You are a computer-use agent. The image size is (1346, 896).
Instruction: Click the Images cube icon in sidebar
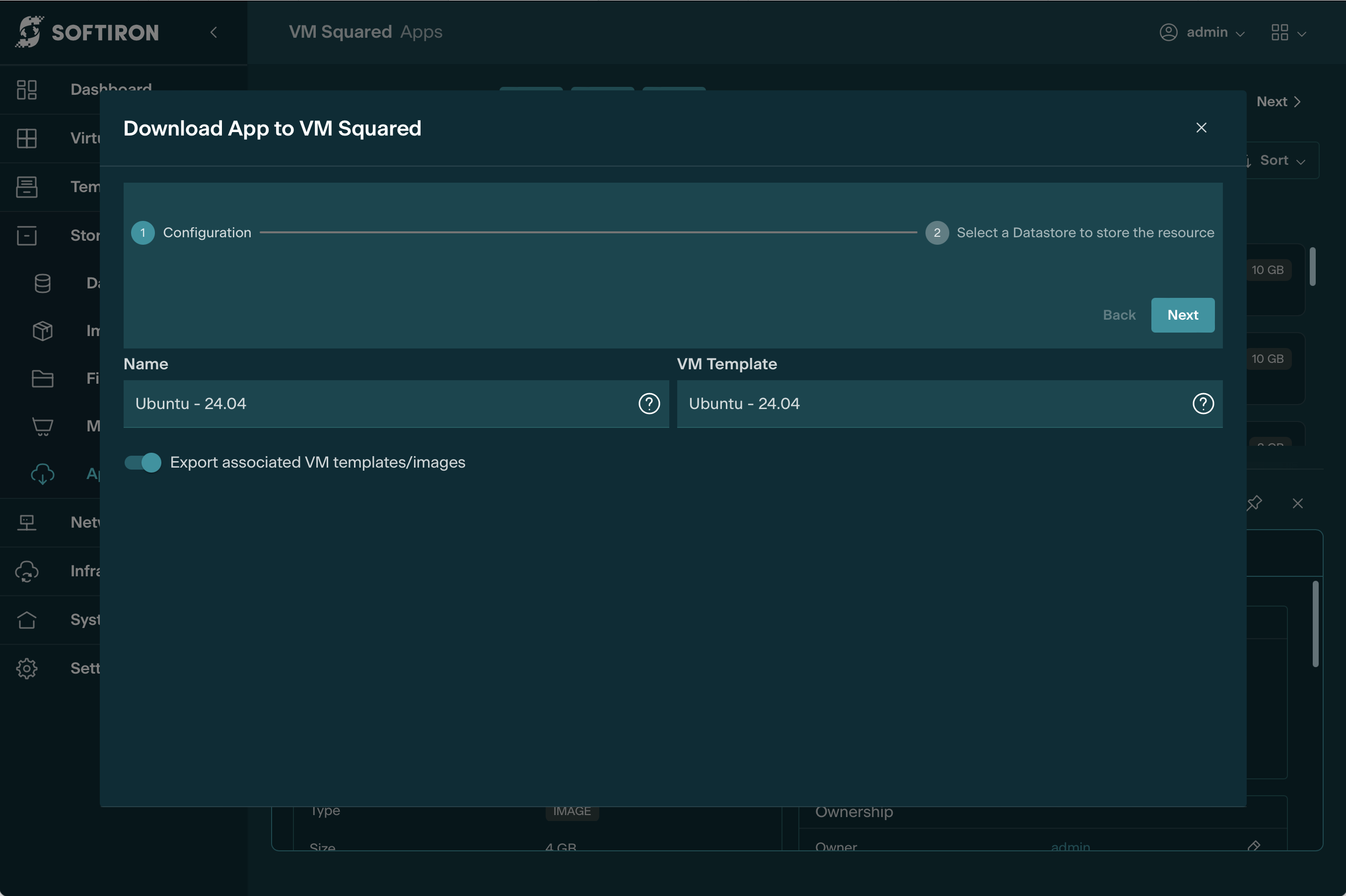pyautogui.click(x=42, y=331)
